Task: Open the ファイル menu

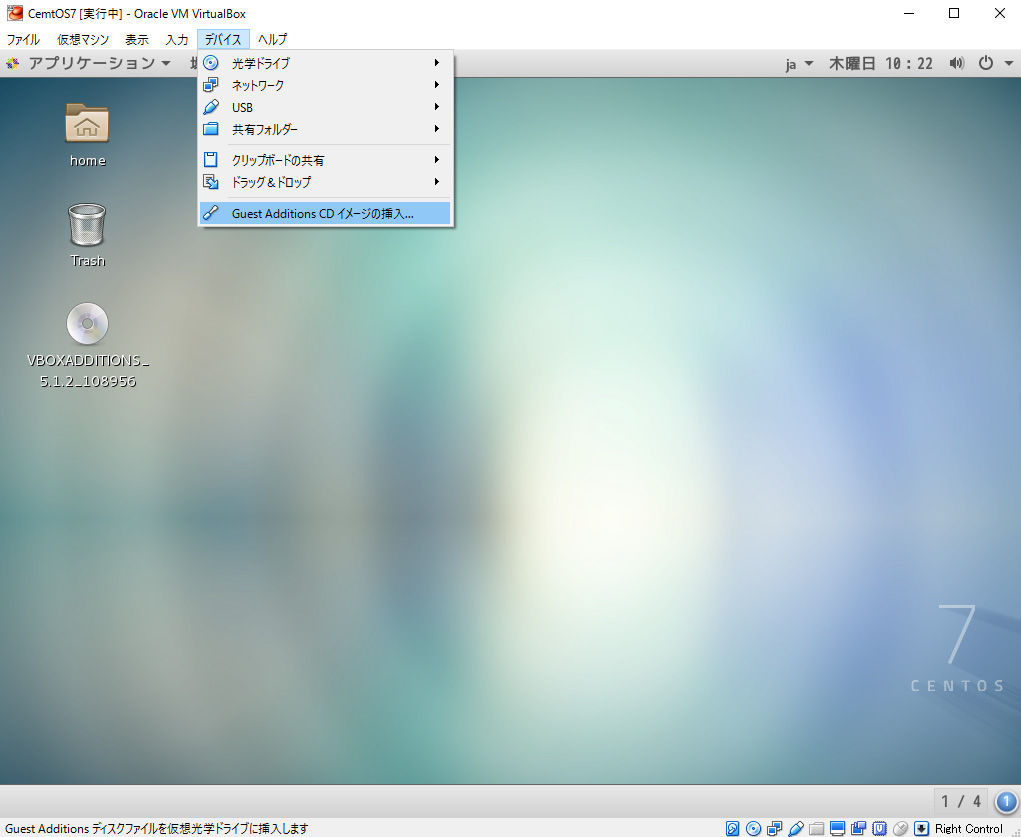Action: [23, 40]
